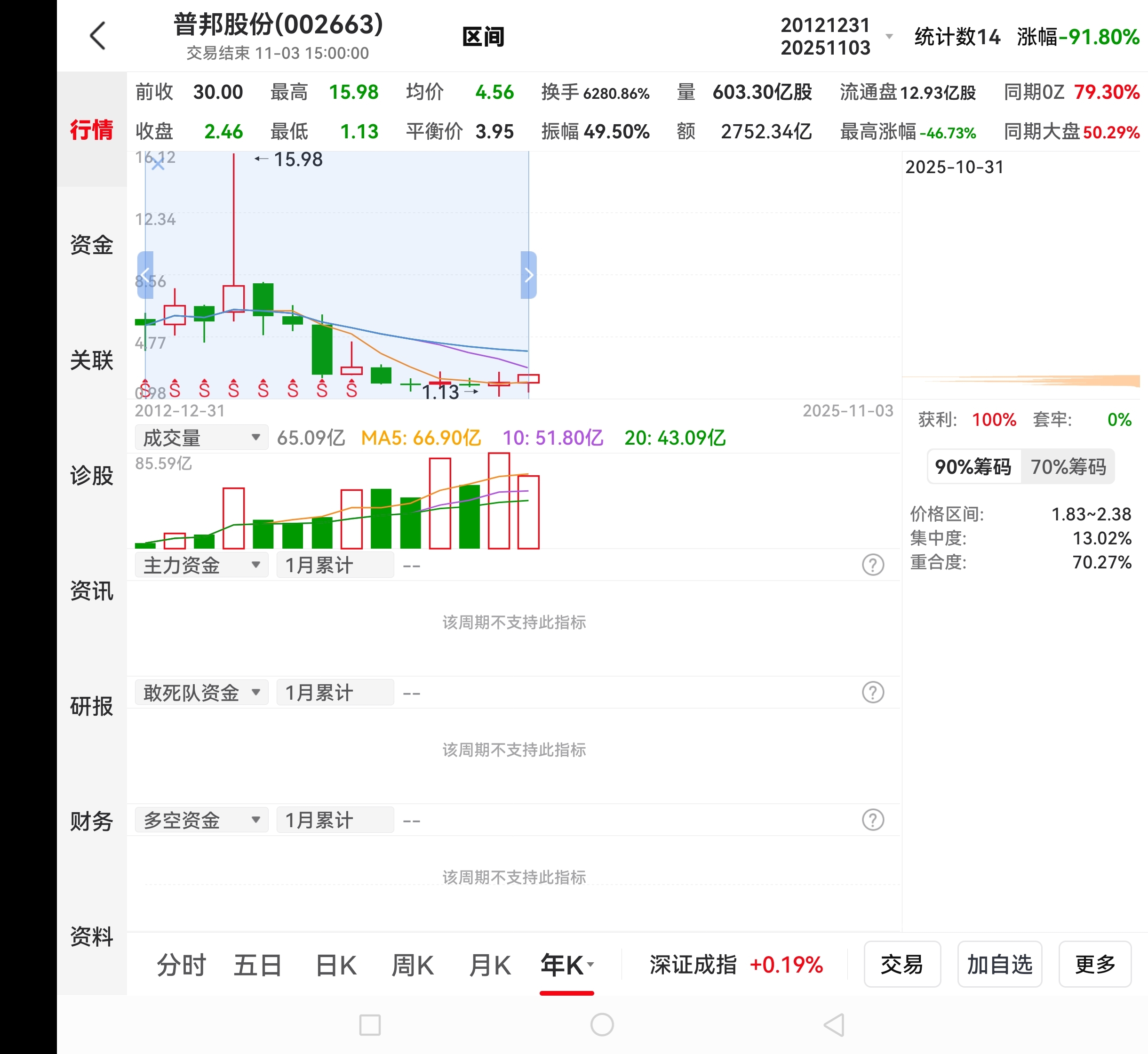Tap the 多空资金 help question icon
This screenshot has width=1148, height=1054.
coord(873,820)
